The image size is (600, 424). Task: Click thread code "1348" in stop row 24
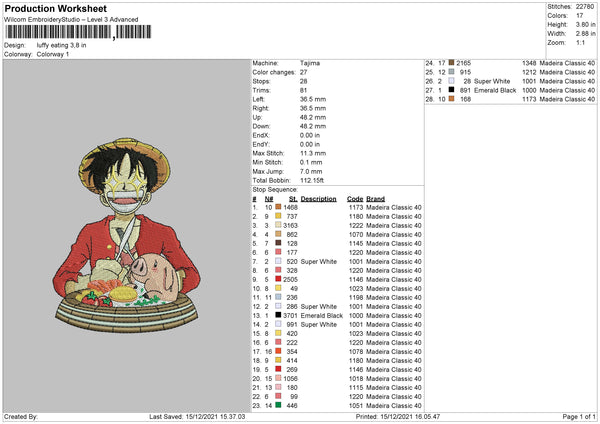[x=529, y=63]
